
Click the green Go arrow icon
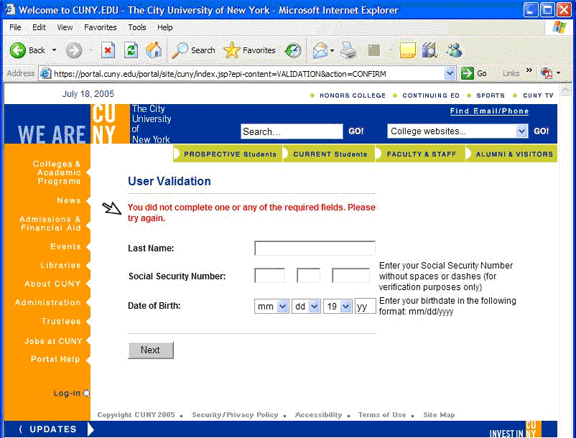tap(467, 73)
